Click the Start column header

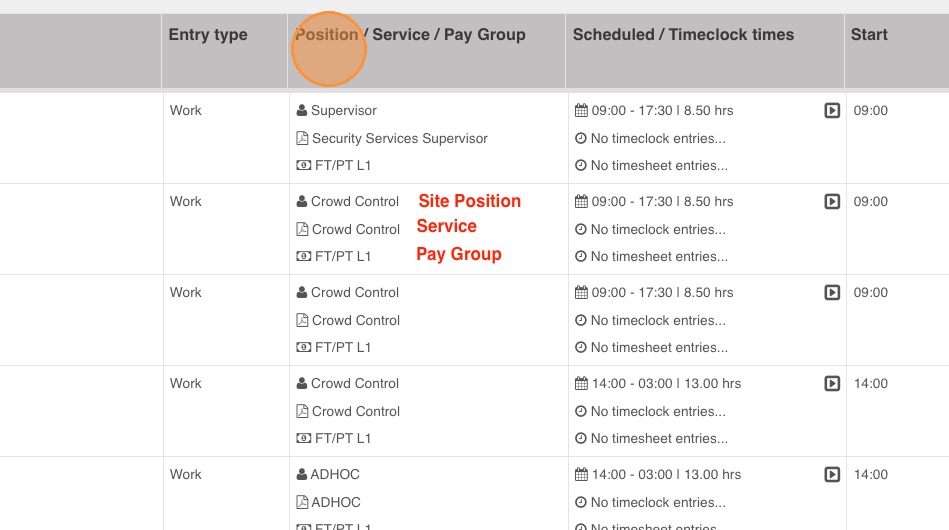click(869, 35)
